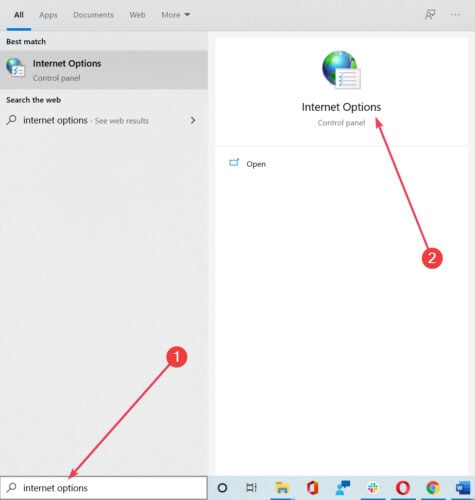
Task: Click Control panel label under preview title
Action: [x=341, y=123]
